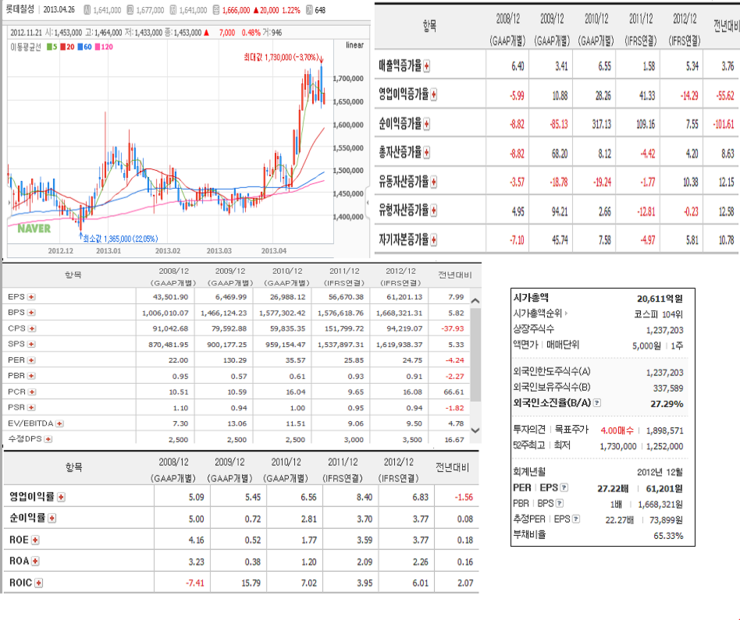Open the 시가총액순위 link arrow
The height and width of the screenshot is (620, 740).
[x=566, y=313]
